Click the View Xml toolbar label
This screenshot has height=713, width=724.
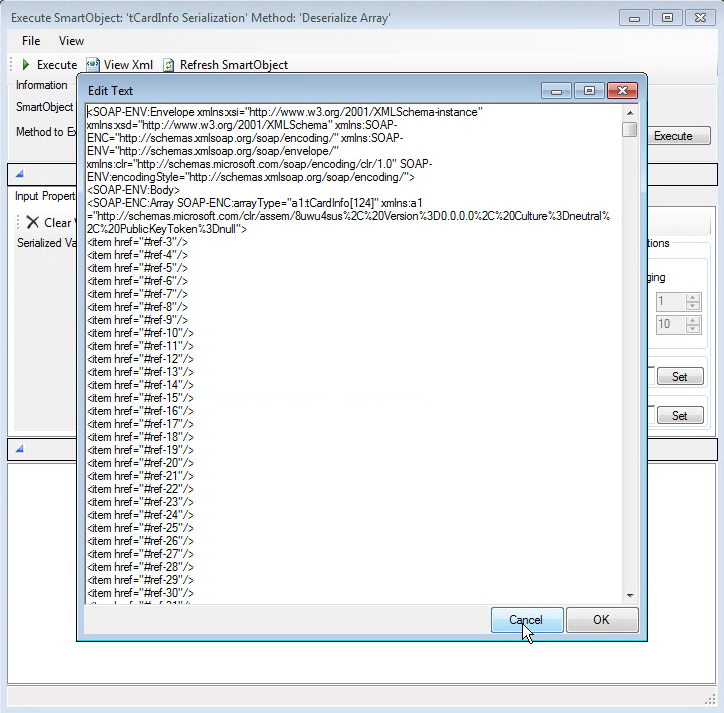pos(128,65)
